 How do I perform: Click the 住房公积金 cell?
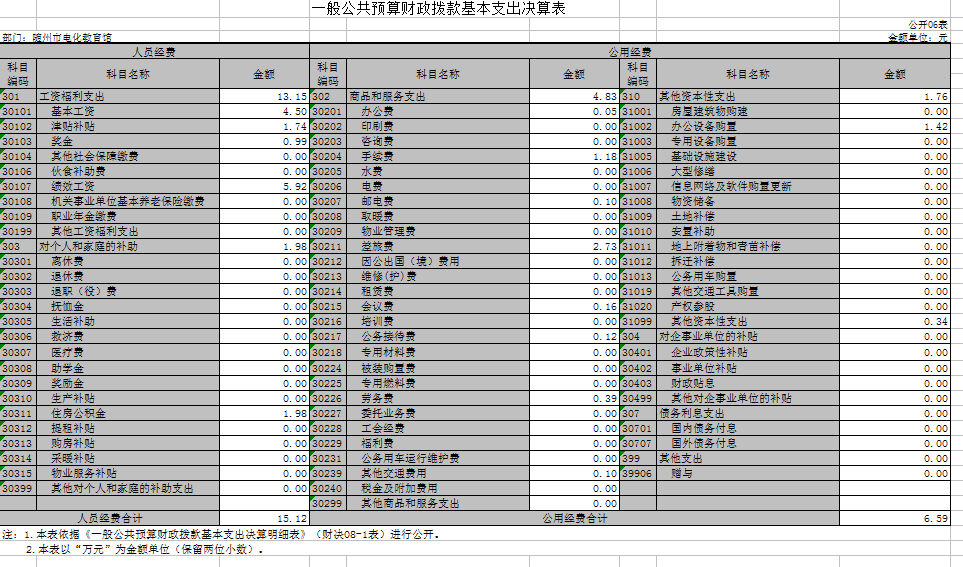point(128,413)
